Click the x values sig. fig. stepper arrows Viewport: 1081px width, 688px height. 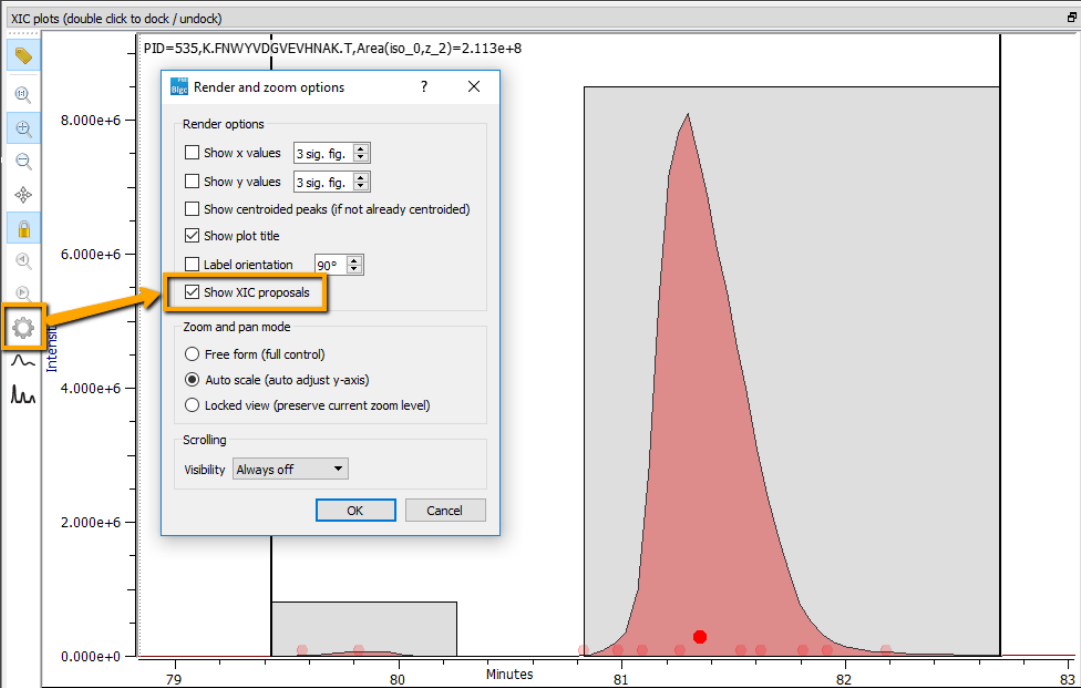point(361,153)
